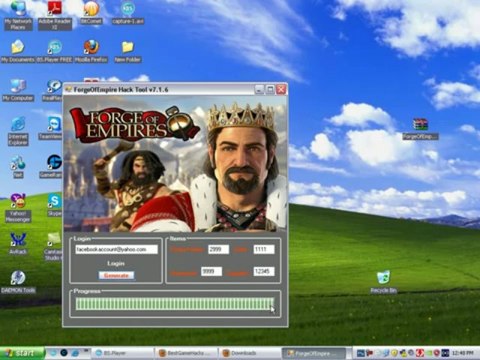Viewport: 480px width, 360px height.
Task: Click the first quick launch icon beside Start
Action: 53,353
